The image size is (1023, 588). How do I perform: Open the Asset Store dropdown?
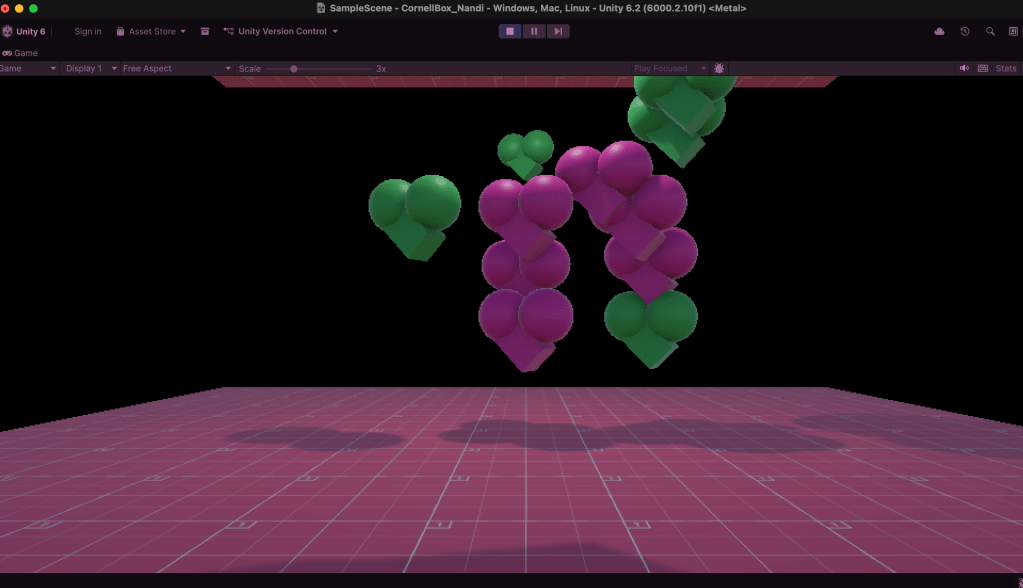click(x=151, y=31)
